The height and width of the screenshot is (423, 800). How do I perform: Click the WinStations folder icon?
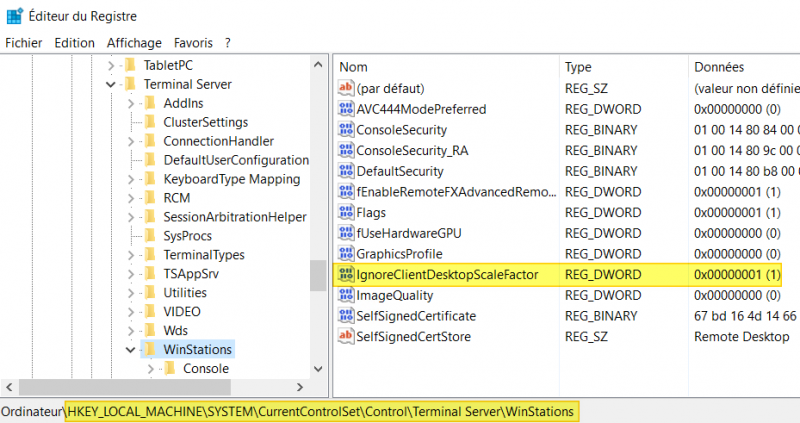point(149,350)
